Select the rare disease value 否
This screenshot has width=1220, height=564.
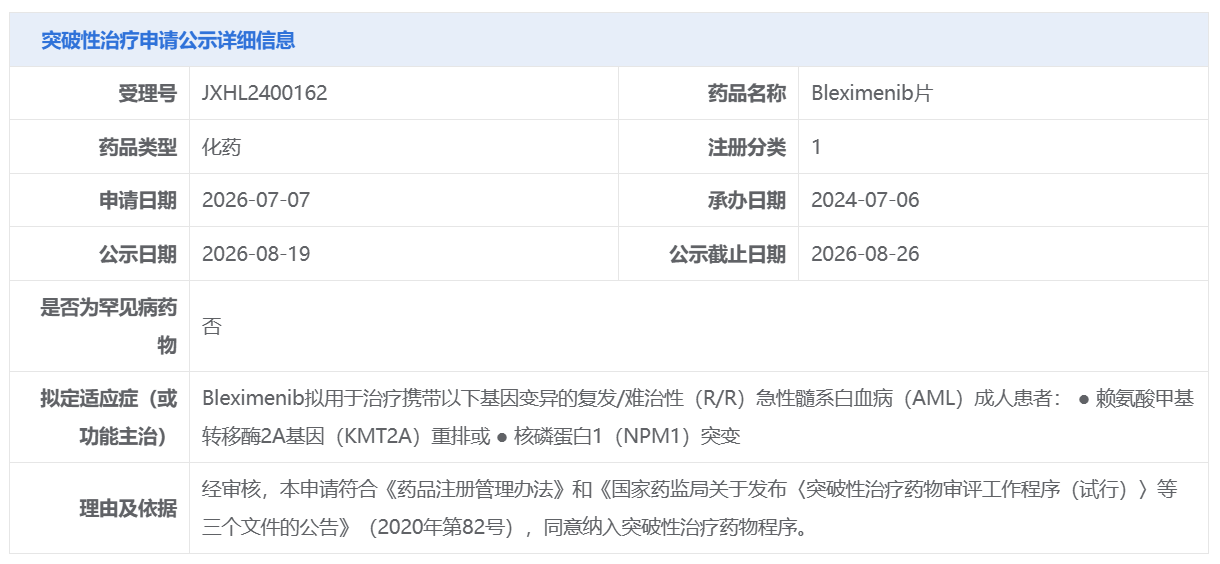[211, 326]
